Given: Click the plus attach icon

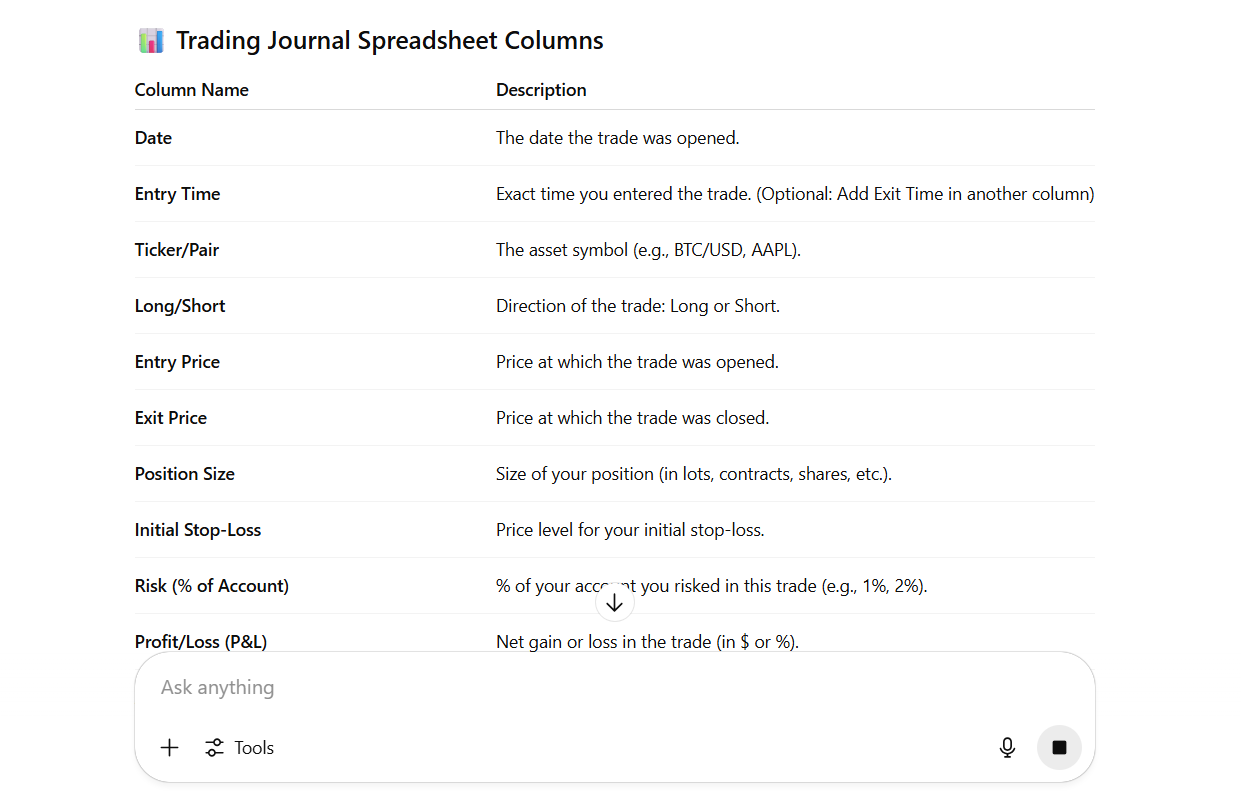Looking at the screenshot, I should coord(170,748).
